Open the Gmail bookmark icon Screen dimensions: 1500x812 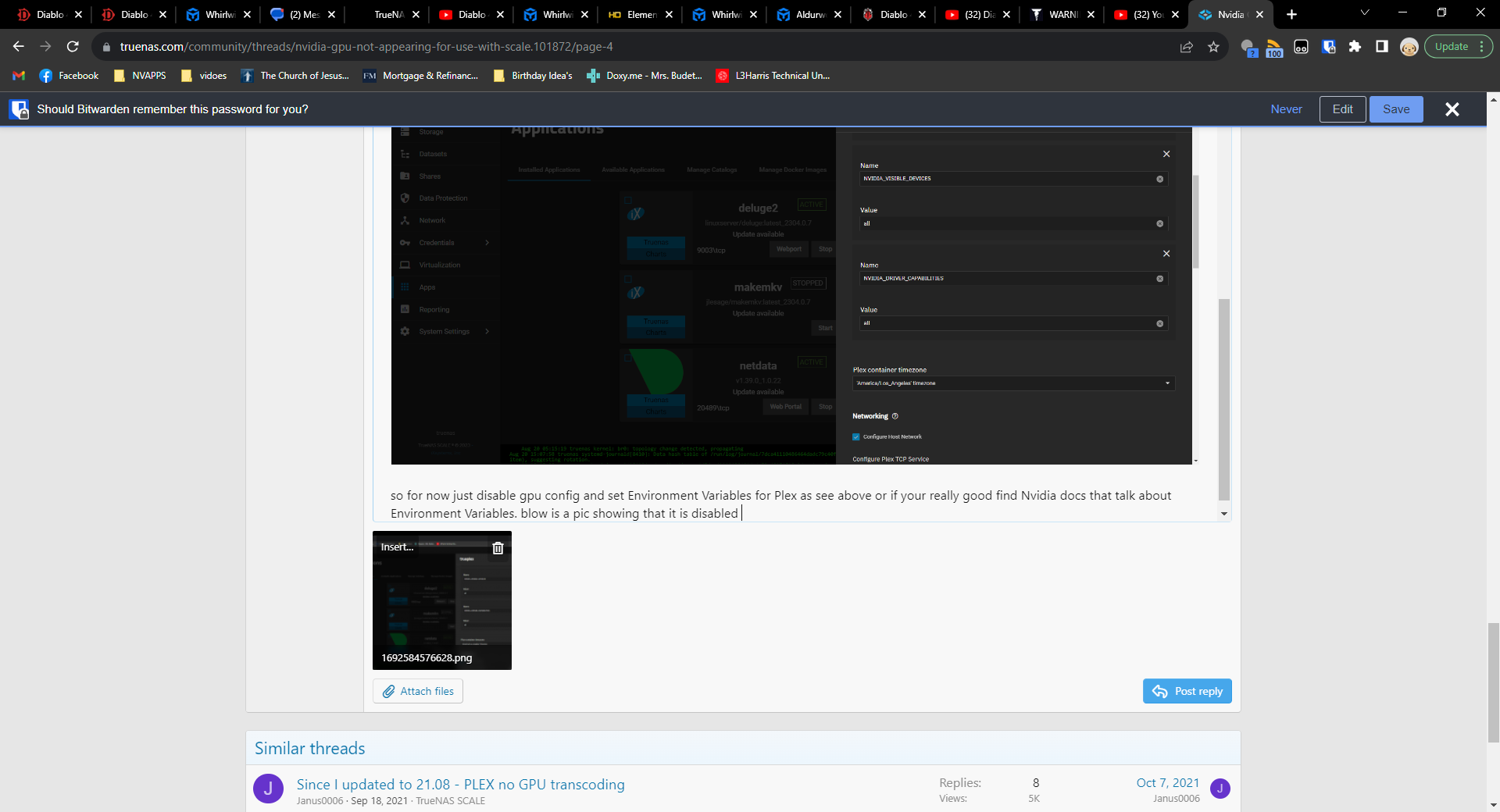click(20, 76)
